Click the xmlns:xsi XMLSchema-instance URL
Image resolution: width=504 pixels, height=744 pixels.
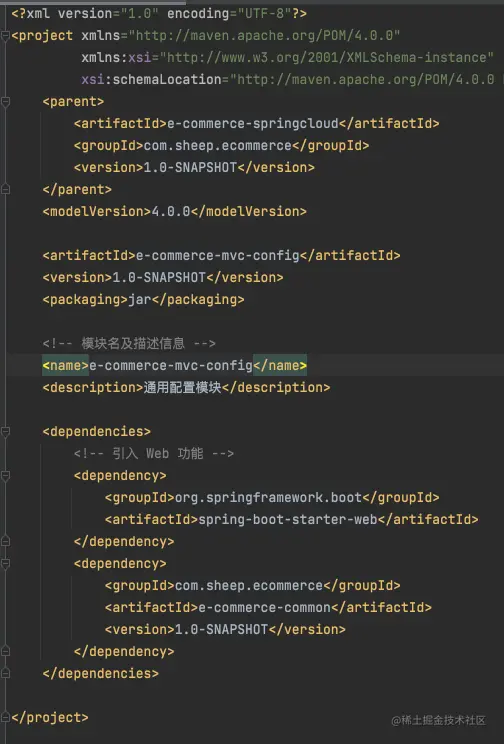coord(327,57)
